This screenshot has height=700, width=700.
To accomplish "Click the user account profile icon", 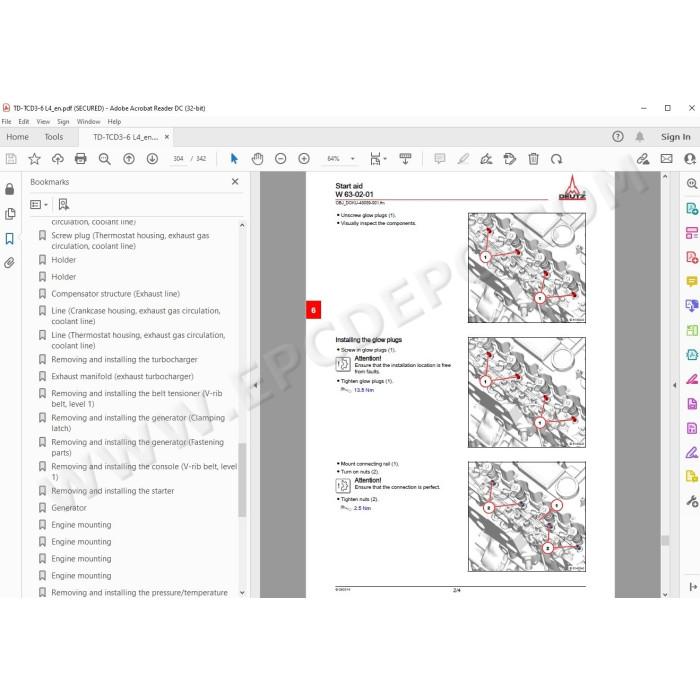I will click(x=690, y=159).
